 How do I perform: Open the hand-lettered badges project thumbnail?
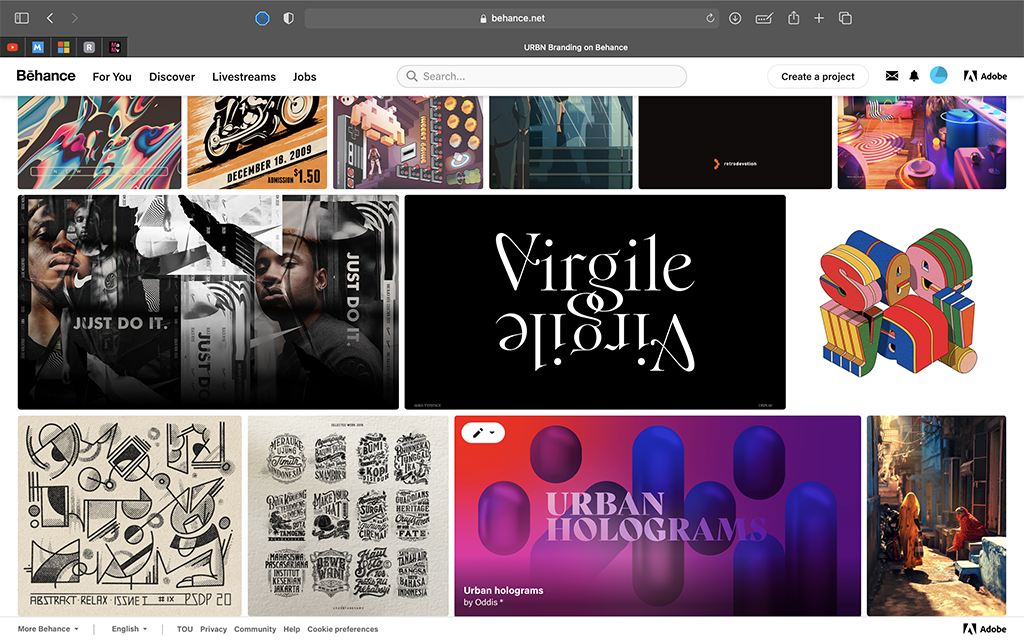coord(348,516)
